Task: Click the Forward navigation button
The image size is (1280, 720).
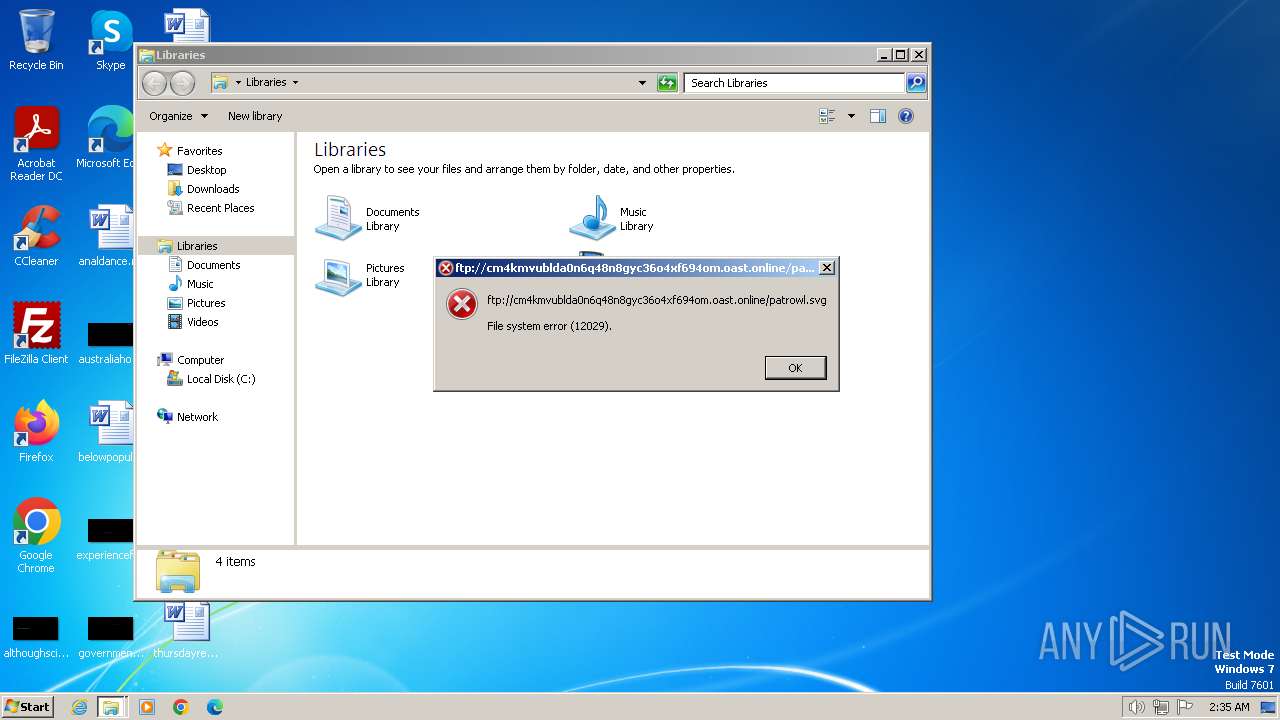Action: coord(182,83)
